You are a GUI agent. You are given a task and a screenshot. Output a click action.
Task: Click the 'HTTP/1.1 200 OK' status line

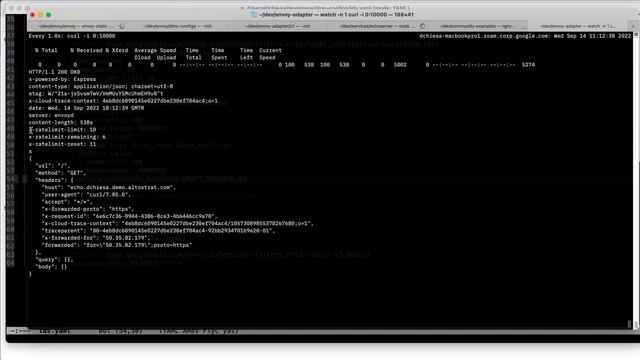[x=54, y=72]
